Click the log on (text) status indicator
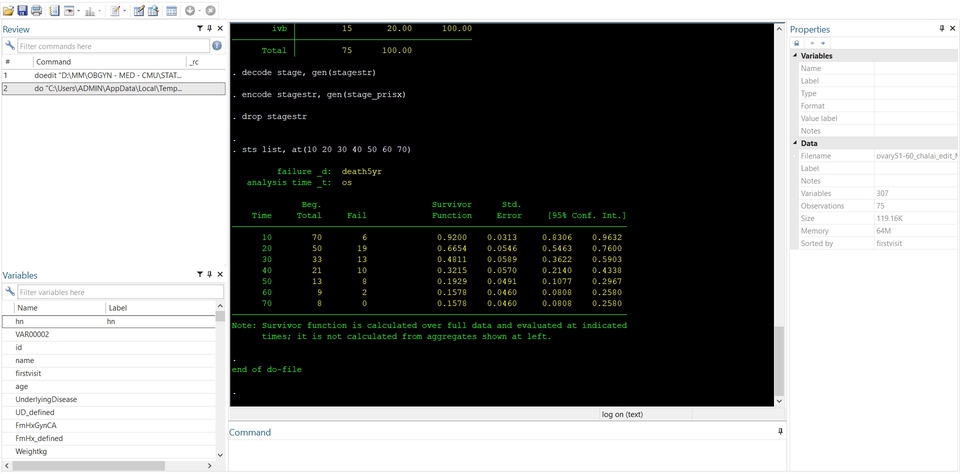Image resolution: width=960 pixels, height=474 pixels. tap(622, 415)
